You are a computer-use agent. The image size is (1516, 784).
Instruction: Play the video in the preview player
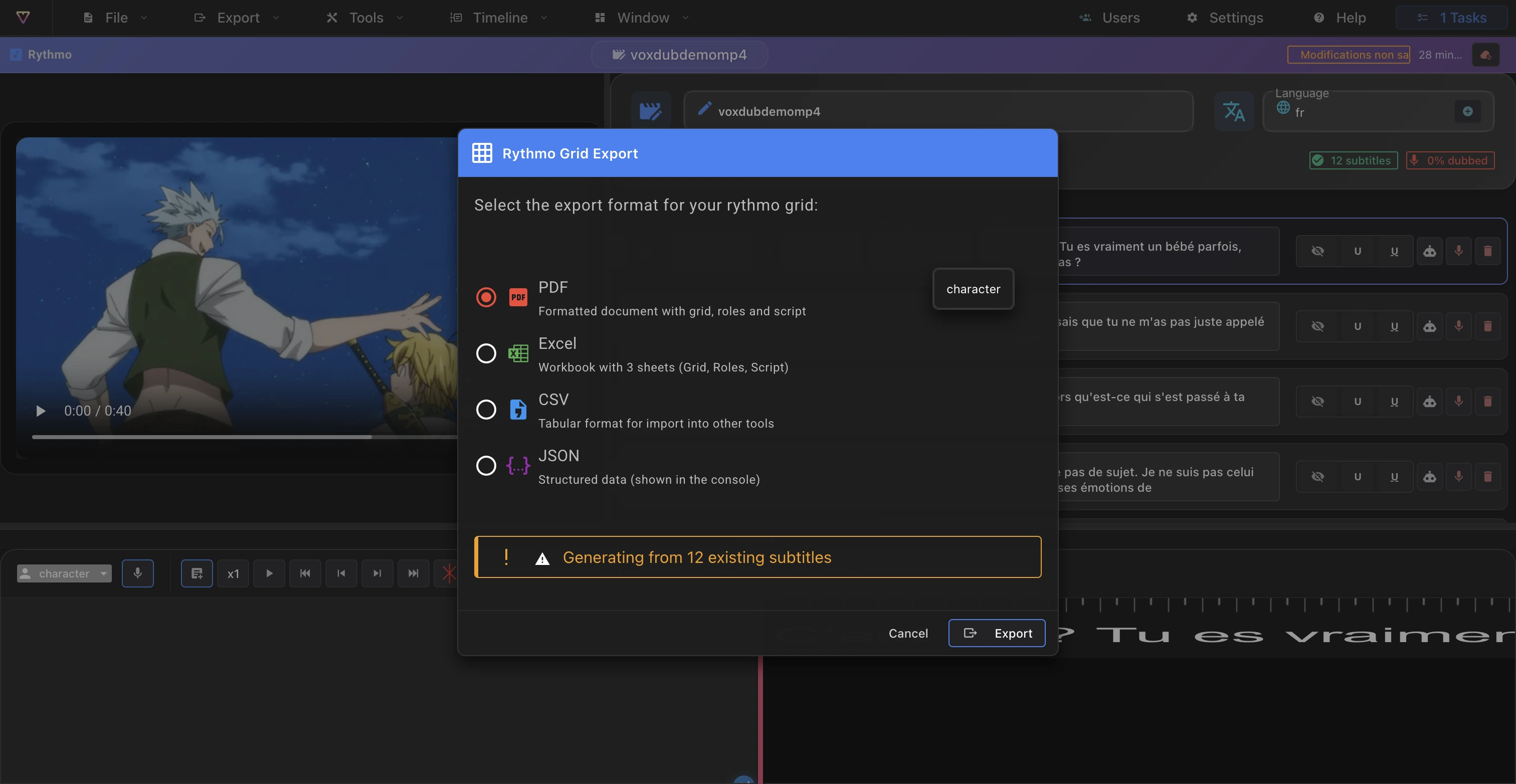click(x=41, y=411)
